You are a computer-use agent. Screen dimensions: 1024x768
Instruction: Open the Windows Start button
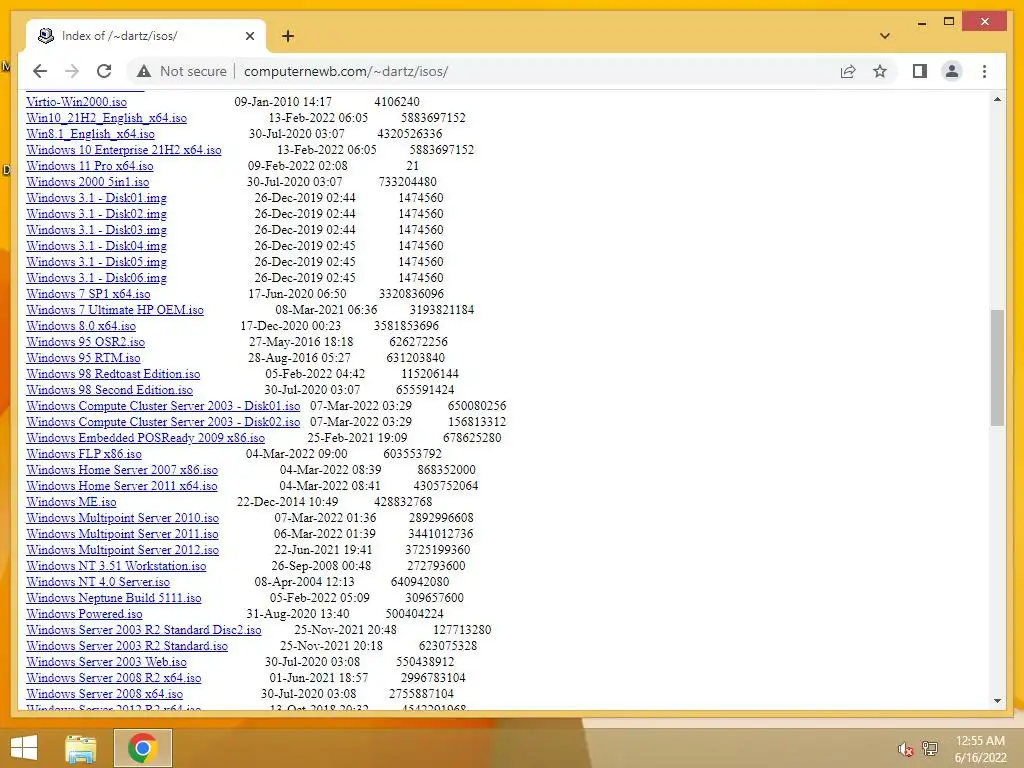(24, 748)
